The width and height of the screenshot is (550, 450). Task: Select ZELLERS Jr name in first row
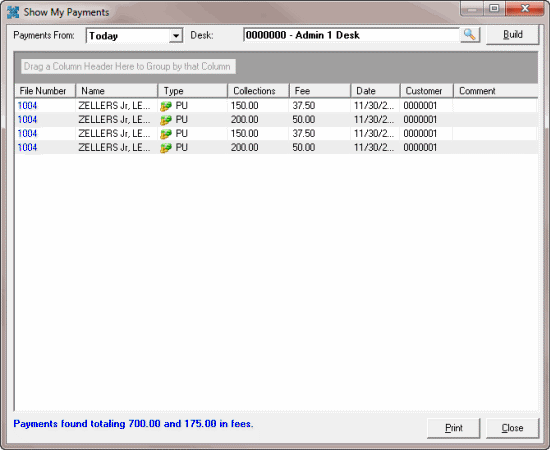coord(114,106)
